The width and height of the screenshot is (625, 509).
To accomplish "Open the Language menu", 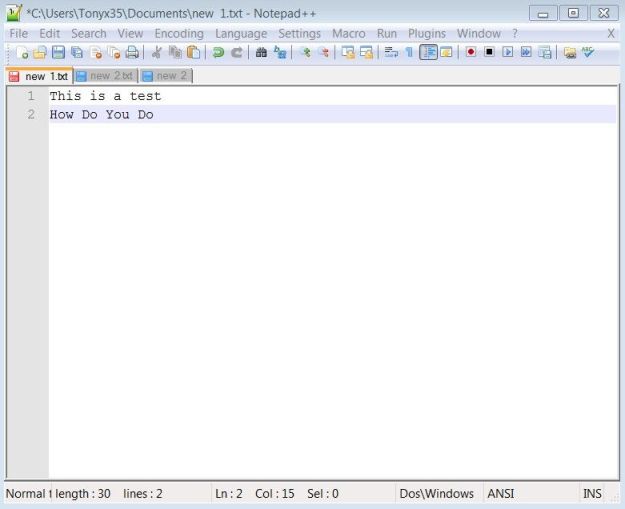I will 241,33.
